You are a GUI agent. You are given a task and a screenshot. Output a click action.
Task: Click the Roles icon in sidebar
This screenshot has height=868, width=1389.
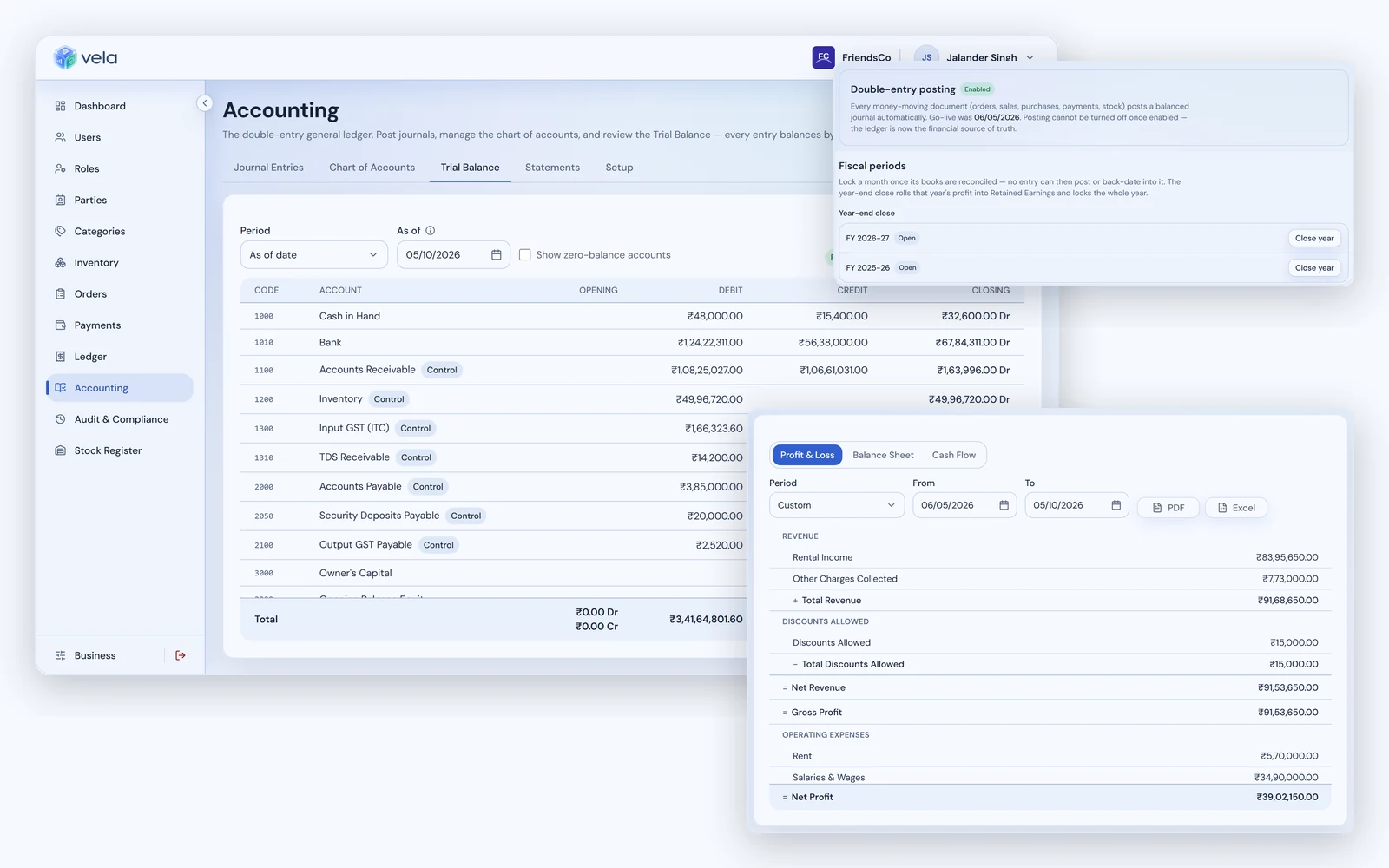point(60,168)
